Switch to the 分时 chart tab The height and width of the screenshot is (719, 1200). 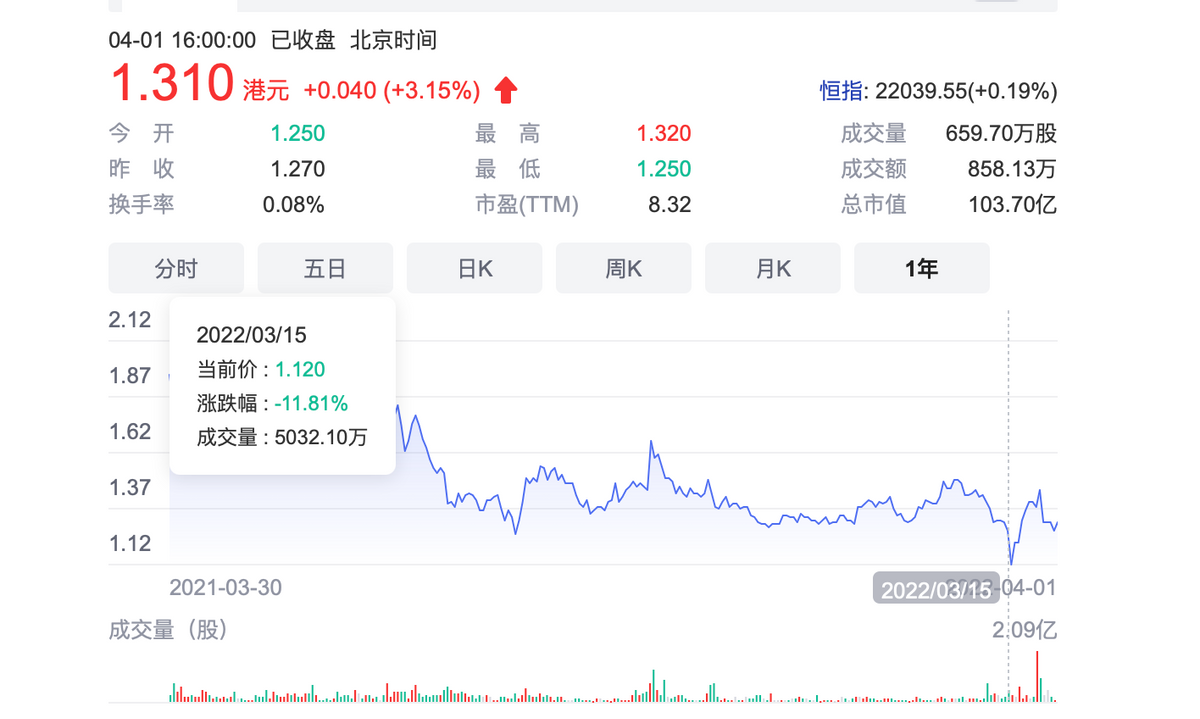tap(176, 268)
